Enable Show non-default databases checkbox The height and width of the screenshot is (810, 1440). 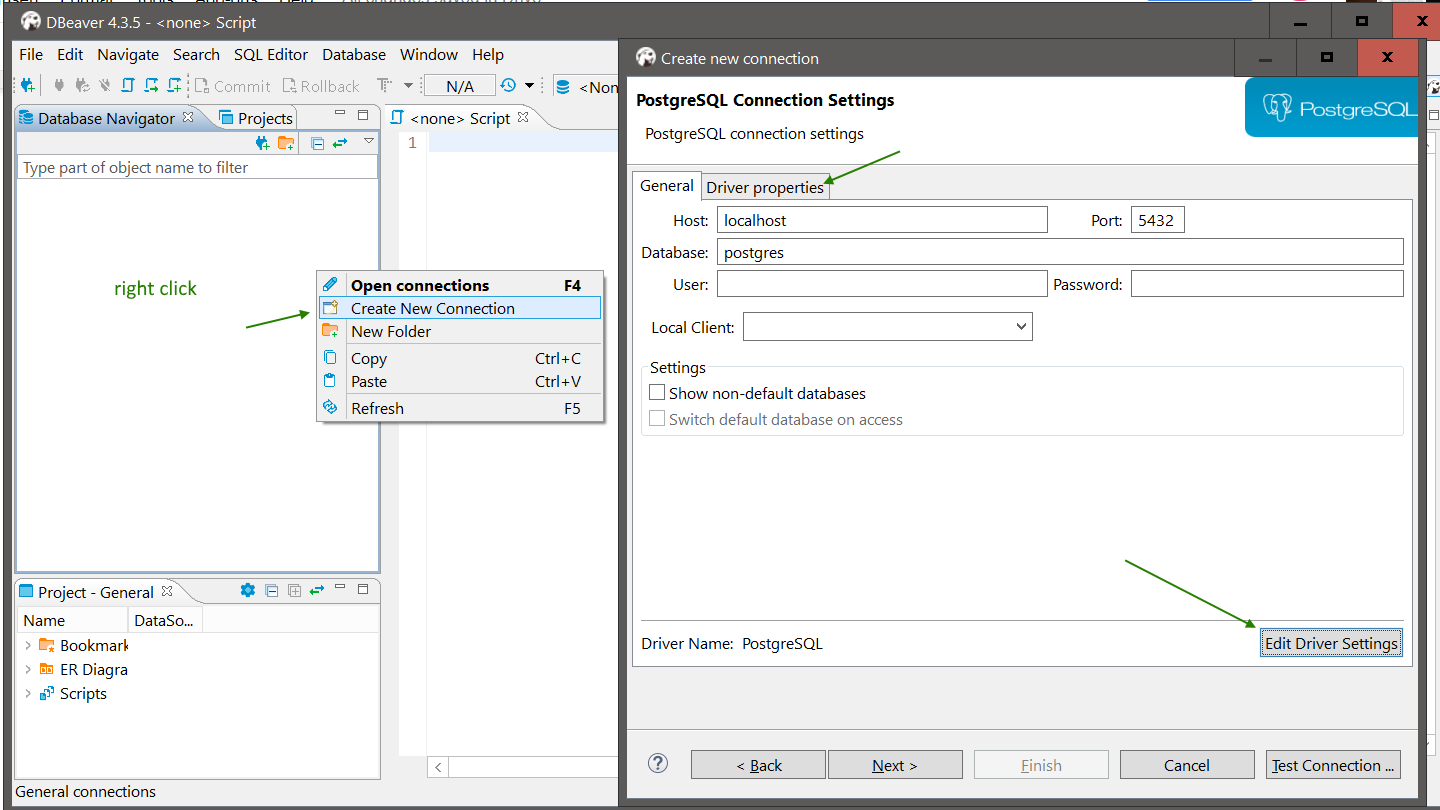657,393
